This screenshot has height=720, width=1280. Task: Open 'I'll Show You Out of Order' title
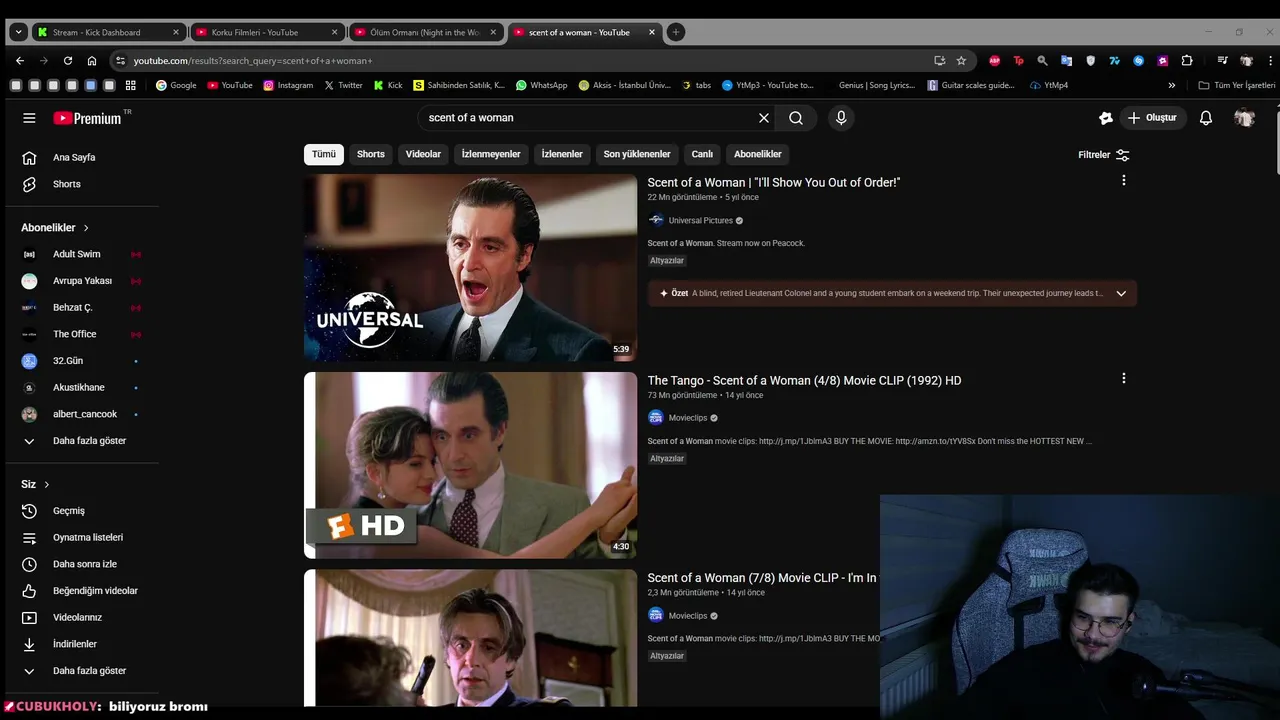(x=773, y=182)
